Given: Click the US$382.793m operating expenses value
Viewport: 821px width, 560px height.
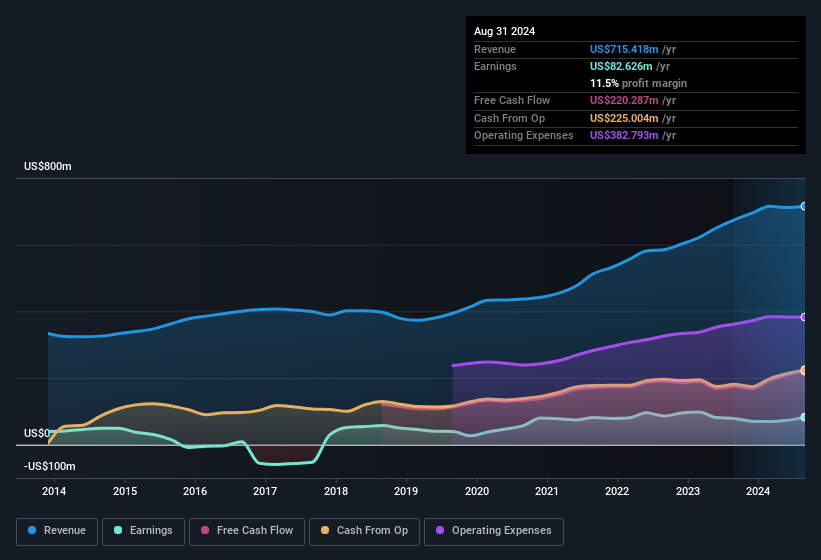Looking at the screenshot, I should point(624,135).
